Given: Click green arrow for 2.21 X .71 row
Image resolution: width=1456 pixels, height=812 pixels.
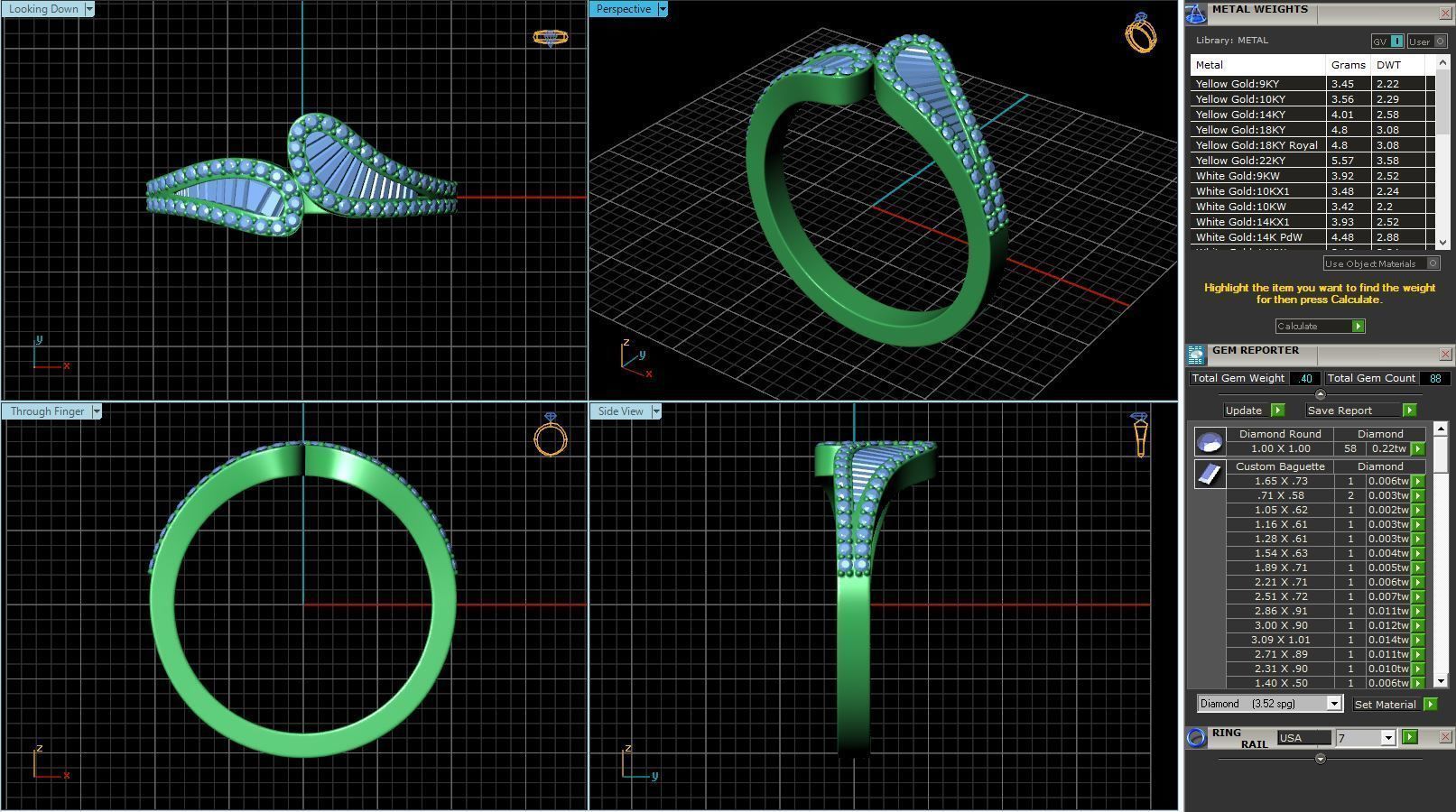Looking at the screenshot, I should [x=1418, y=582].
